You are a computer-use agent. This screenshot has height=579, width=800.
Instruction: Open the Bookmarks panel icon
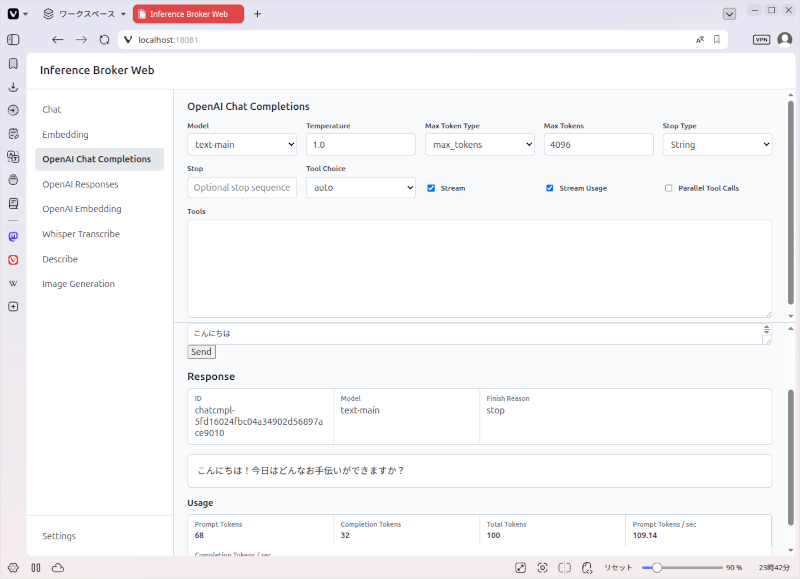click(13, 63)
